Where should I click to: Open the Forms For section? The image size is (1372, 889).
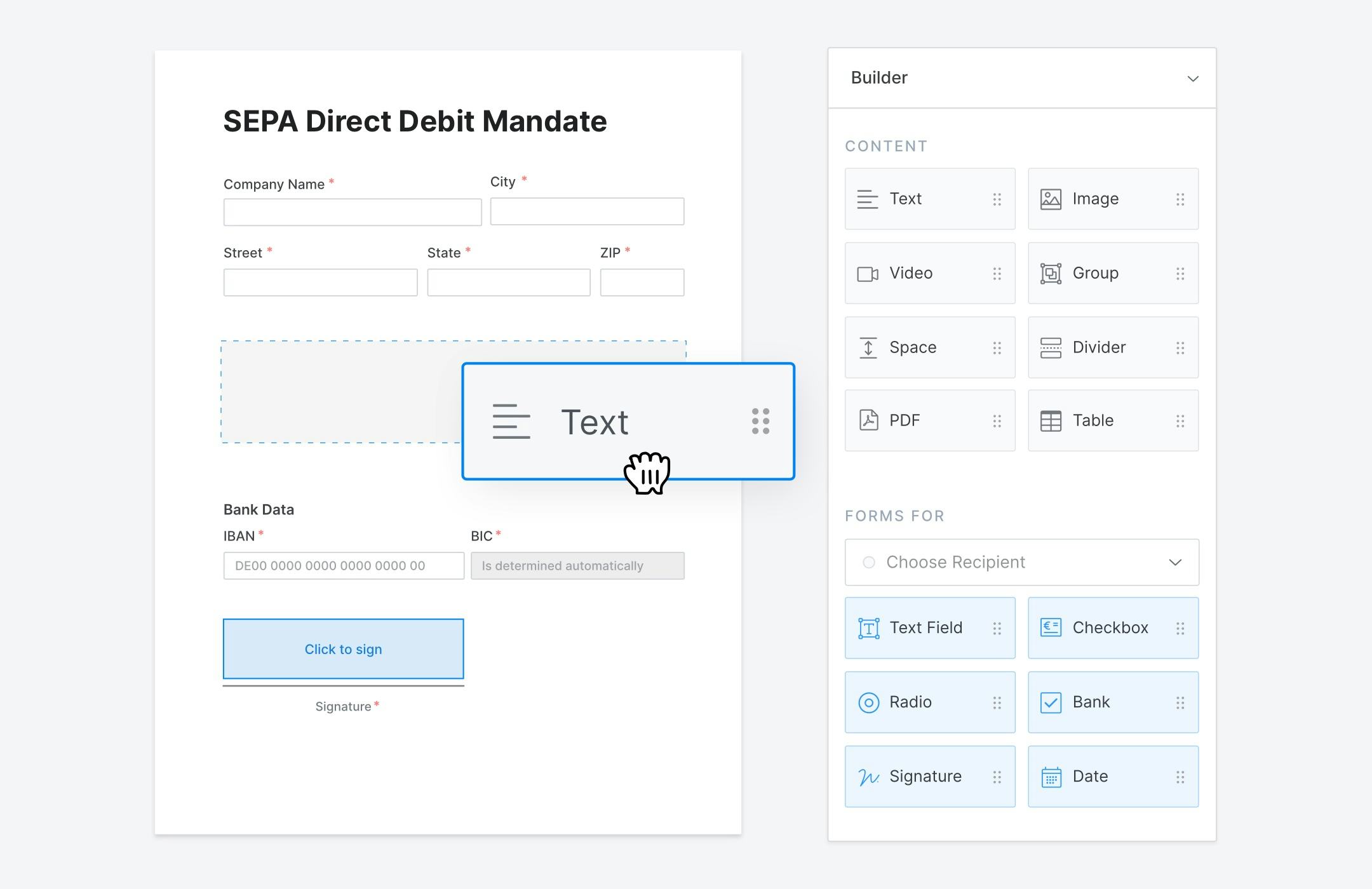(x=894, y=516)
